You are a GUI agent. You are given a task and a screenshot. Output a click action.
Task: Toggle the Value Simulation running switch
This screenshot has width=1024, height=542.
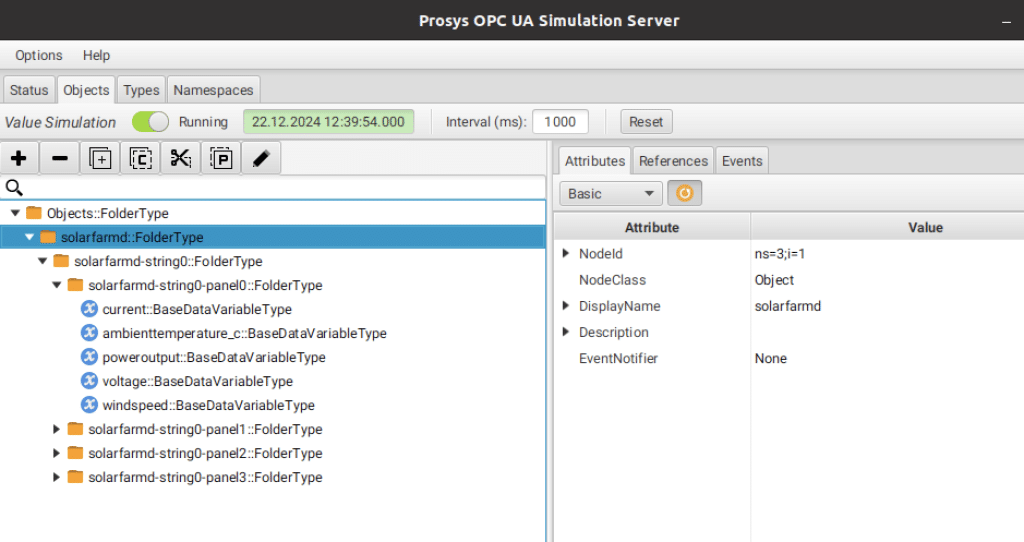click(x=150, y=122)
